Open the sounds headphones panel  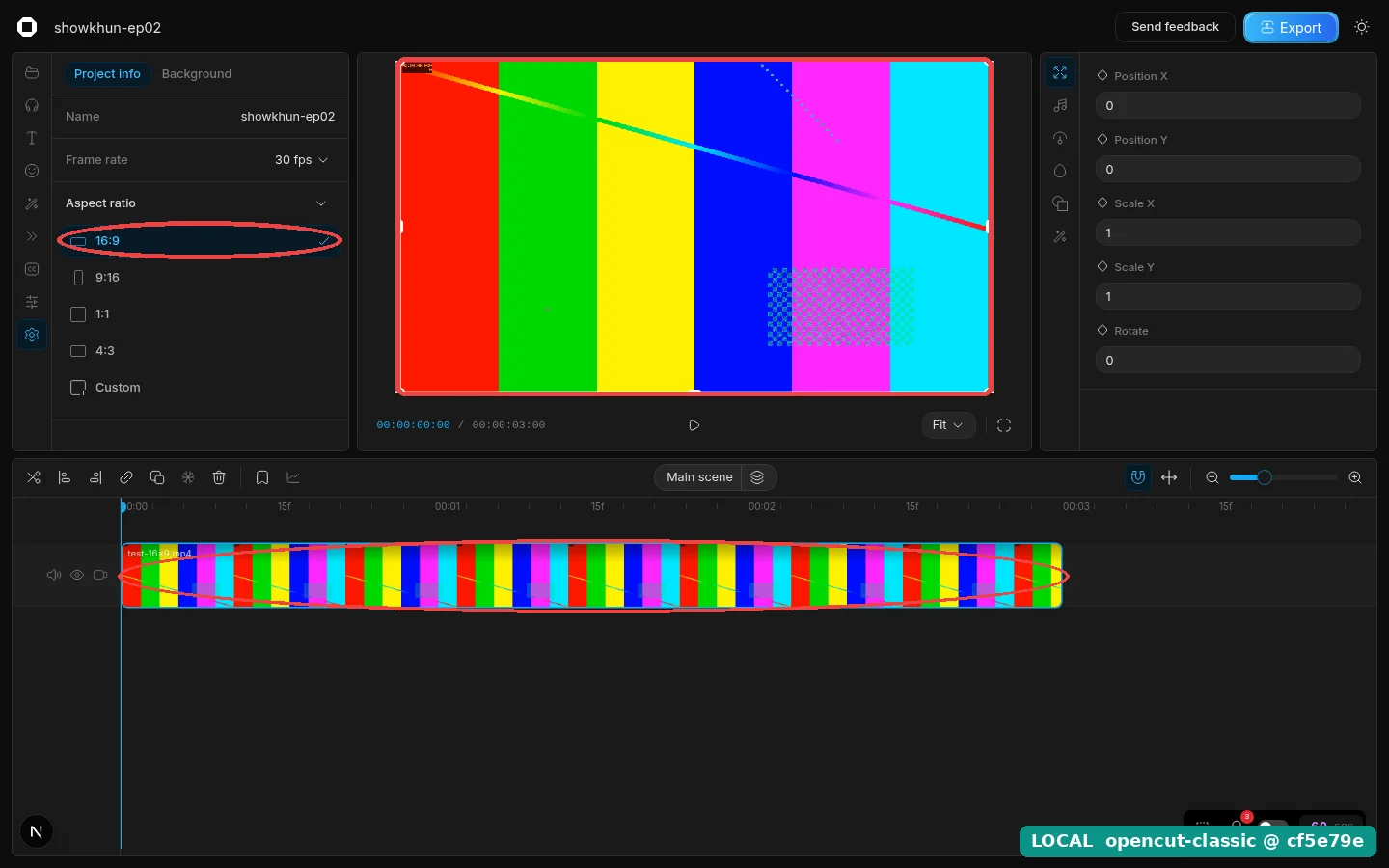tap(32, 105)
